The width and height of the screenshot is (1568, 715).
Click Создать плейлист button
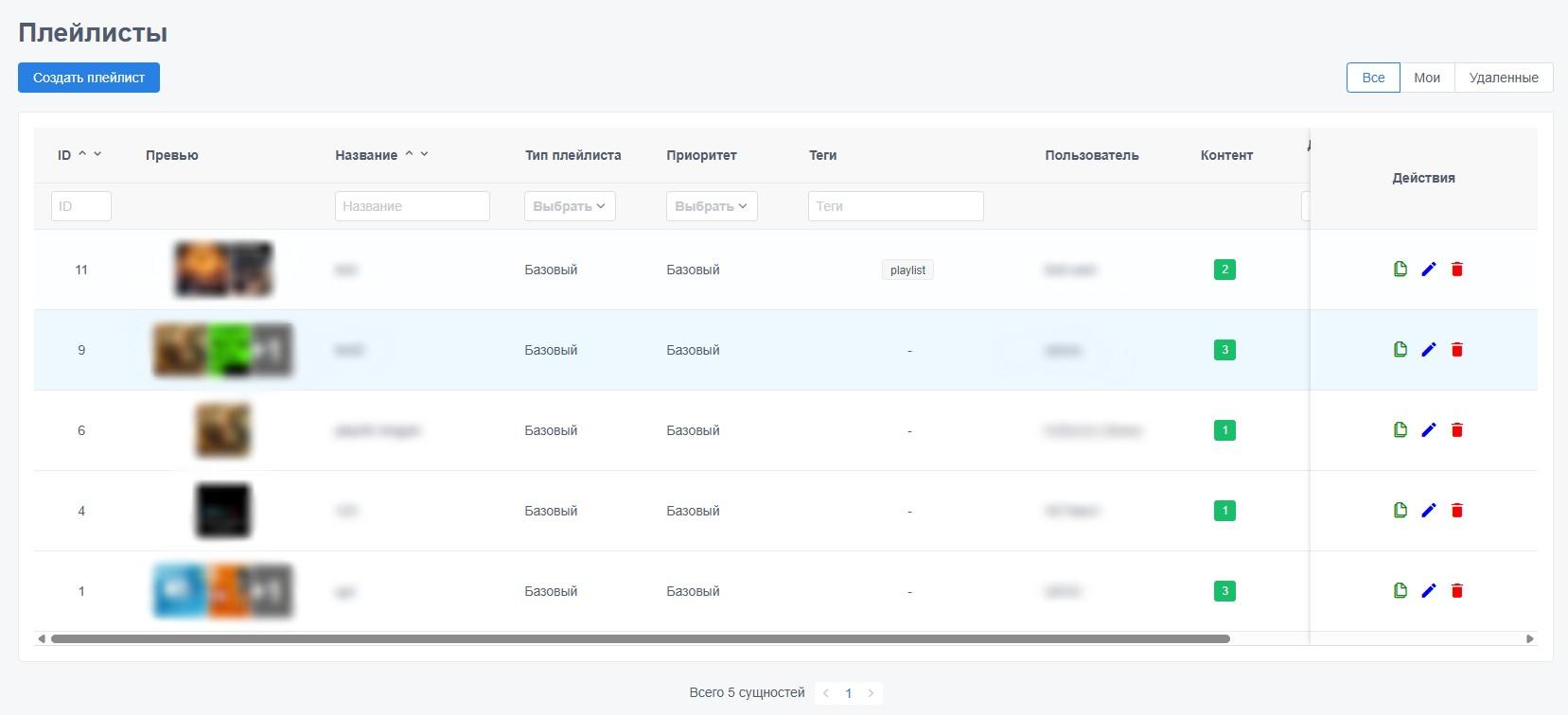click(89, 78)
